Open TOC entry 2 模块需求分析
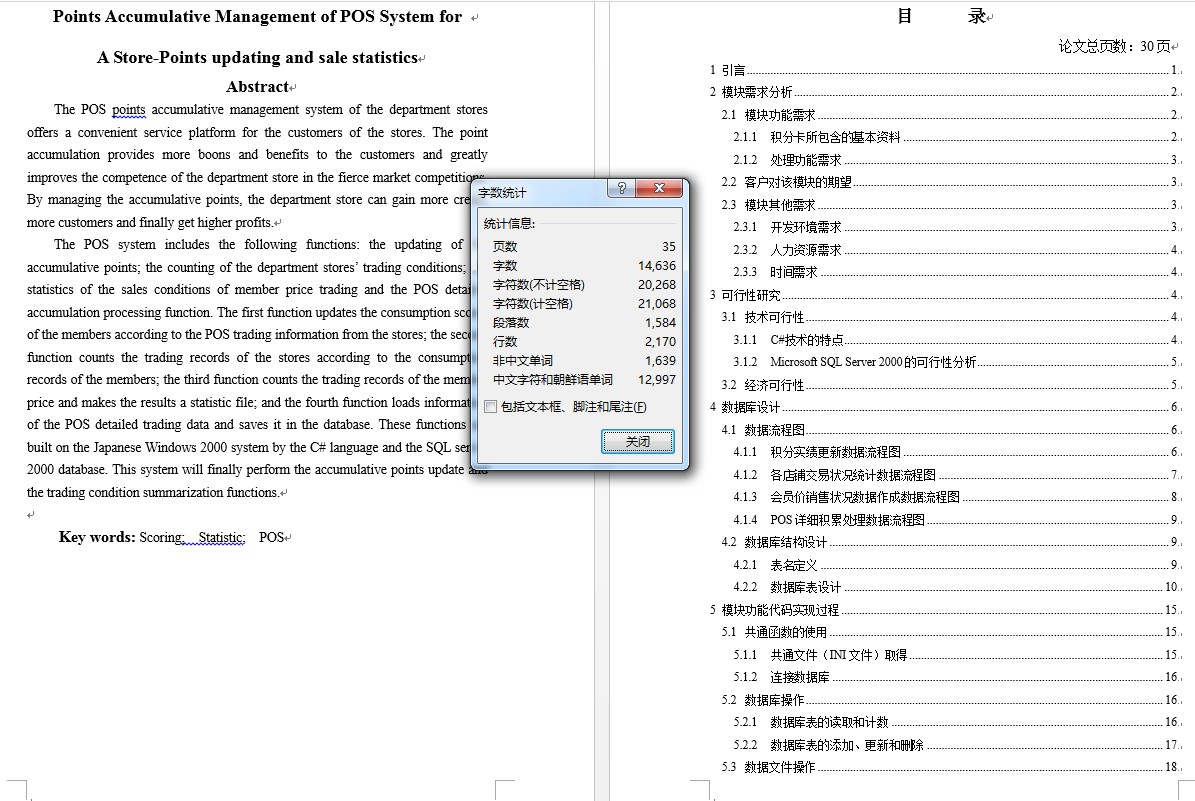The image size is (1195, 801). click(944, 92)
